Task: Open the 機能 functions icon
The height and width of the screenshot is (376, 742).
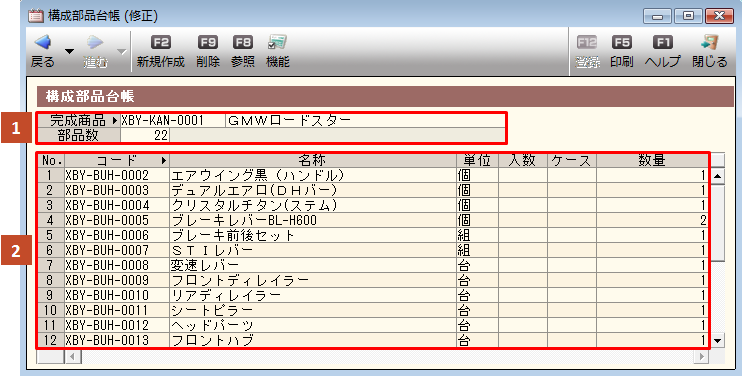Action: pos(277,43)
